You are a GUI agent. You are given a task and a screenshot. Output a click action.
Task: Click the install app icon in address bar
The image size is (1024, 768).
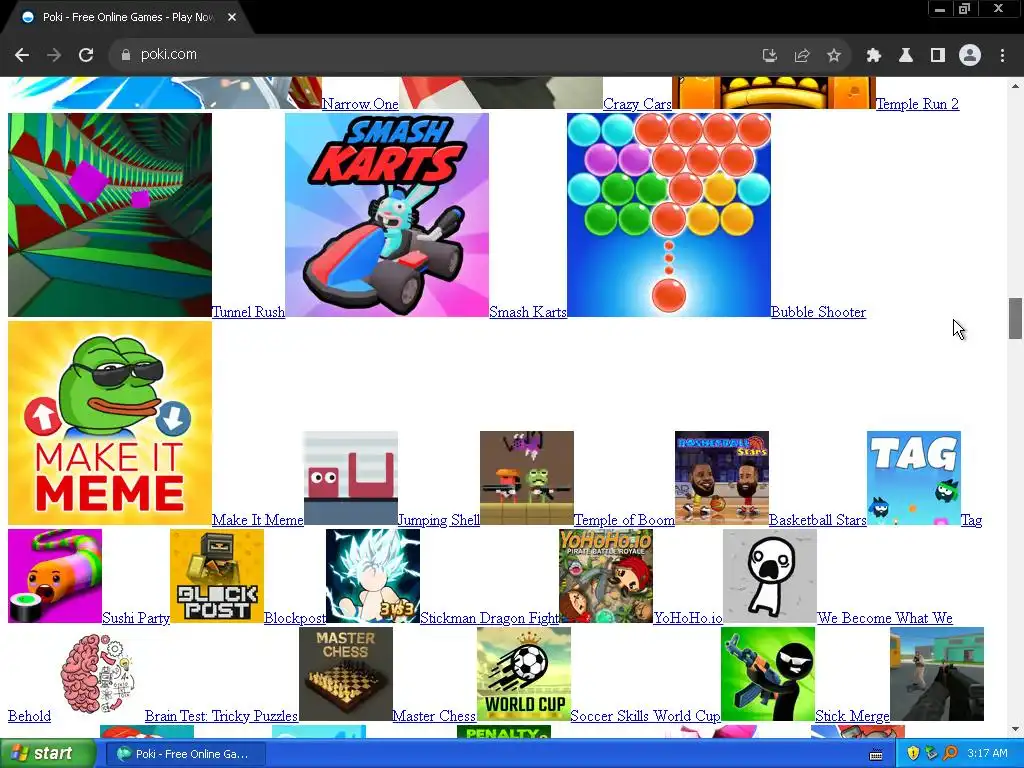tap(770, 56)
